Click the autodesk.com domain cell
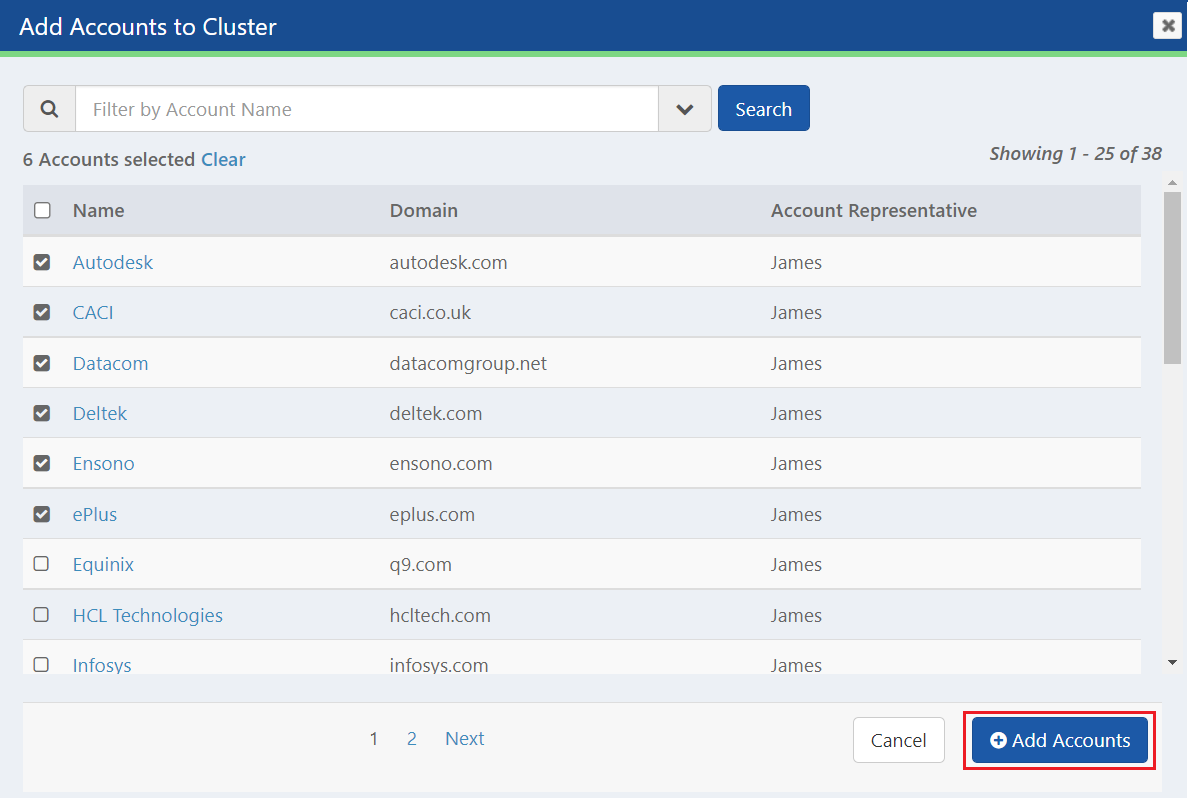Viewport: 1188px width, 798px height. [x=449, y=262]
